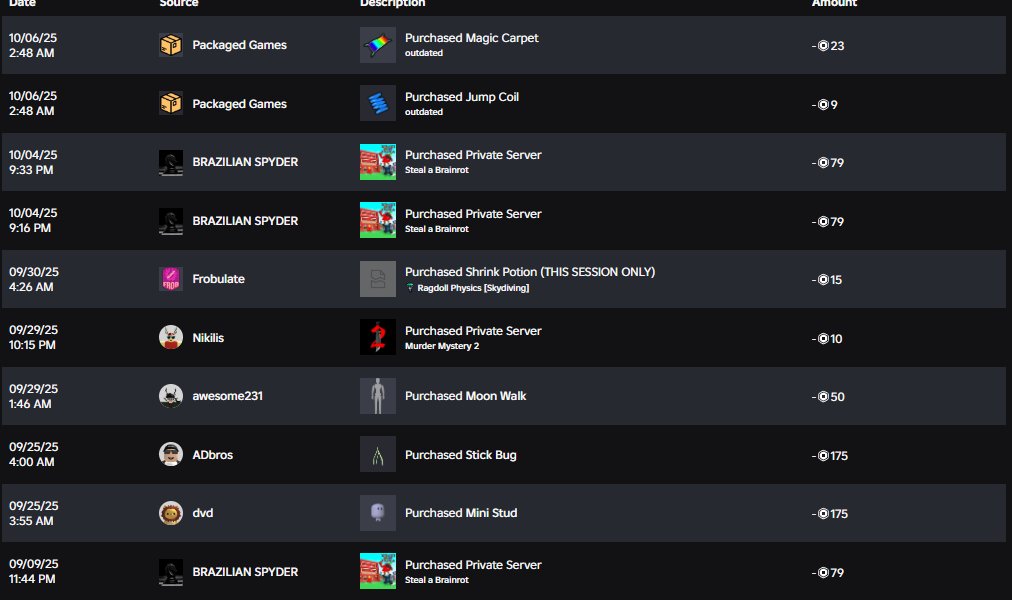Click Robux icon in Mini Stud row
The image size is (1012, 600).
click(x=823, y=514)
